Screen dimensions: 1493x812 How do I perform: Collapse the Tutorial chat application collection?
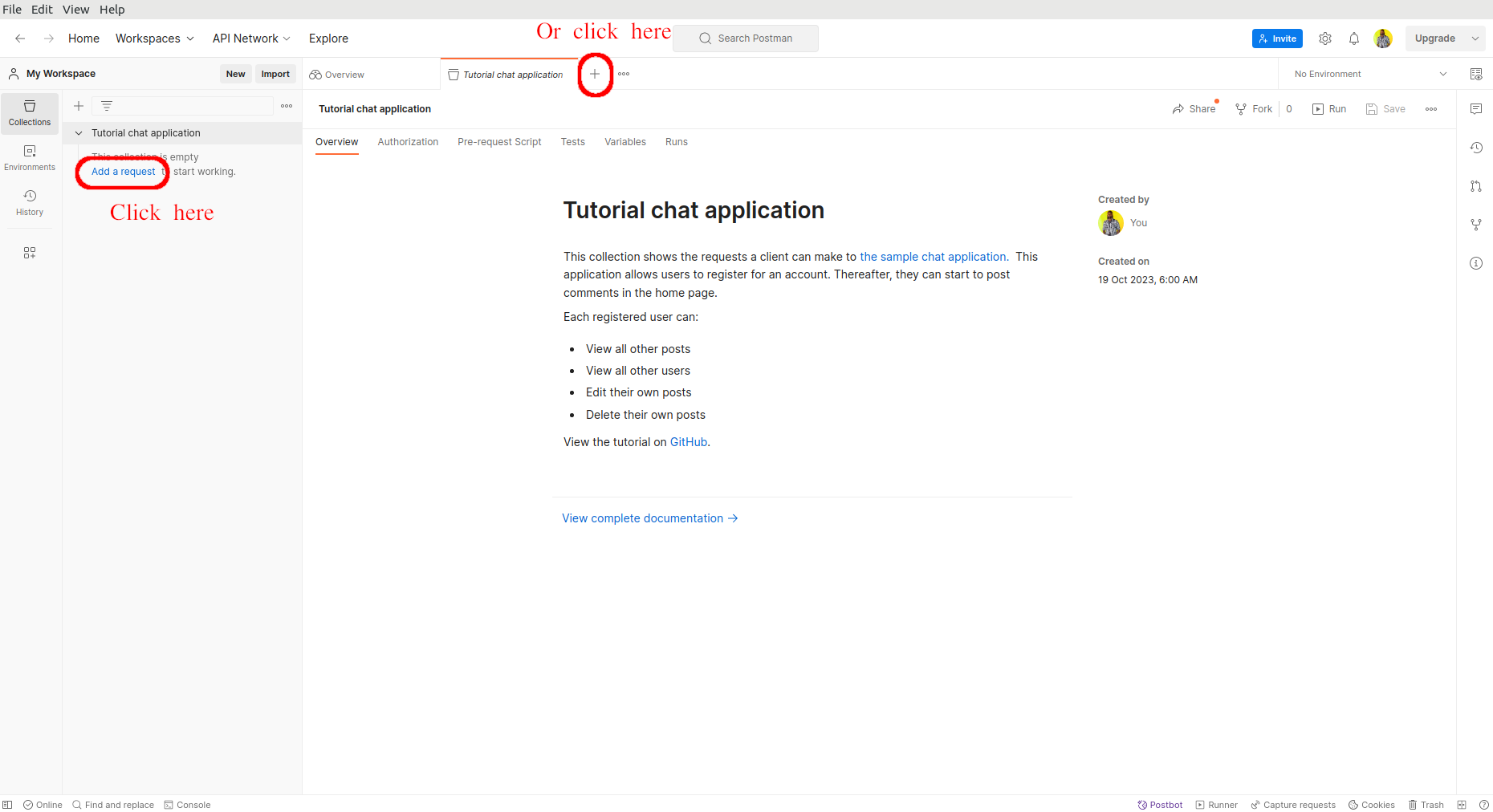point(79,133)
